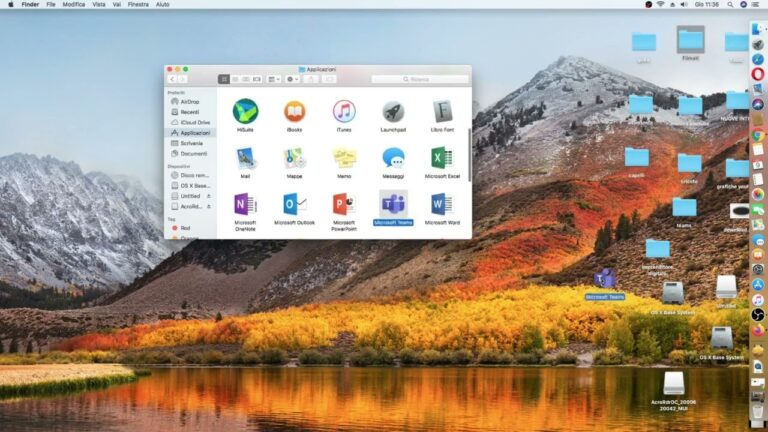Screen dimensions: 768x432
Task: Open the Photos icon in the Dock
Action: tap(758, 194)
